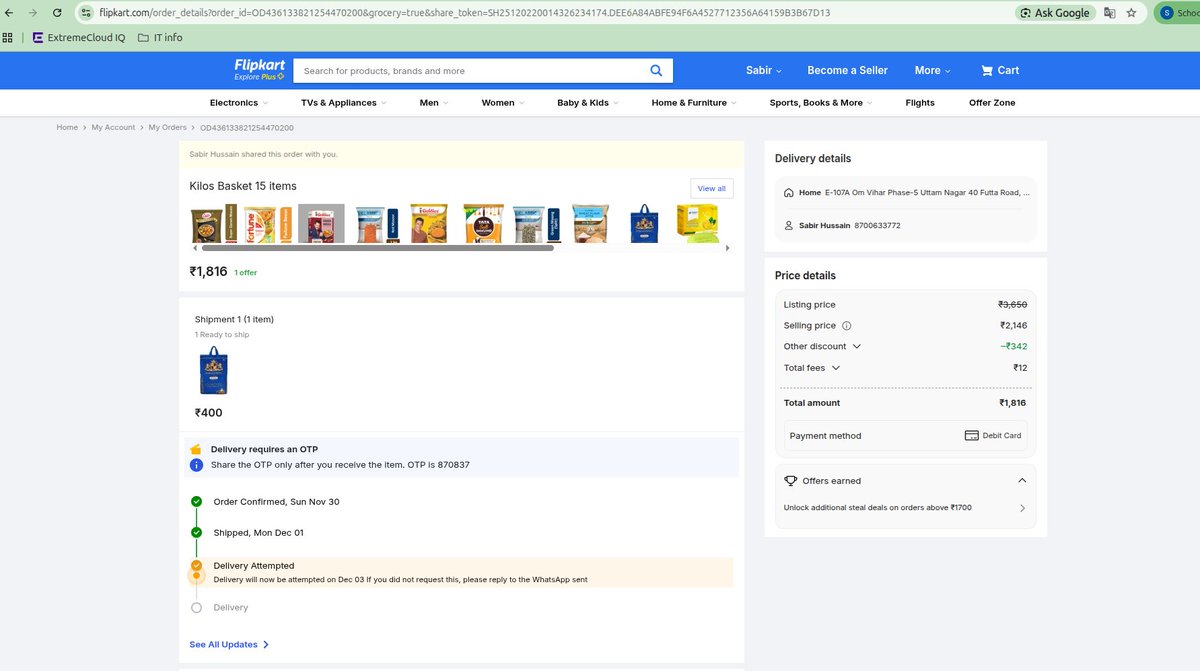Expand the Total fees breakdown
Viewport: 1200px width, 671px height.
(836, 368)
